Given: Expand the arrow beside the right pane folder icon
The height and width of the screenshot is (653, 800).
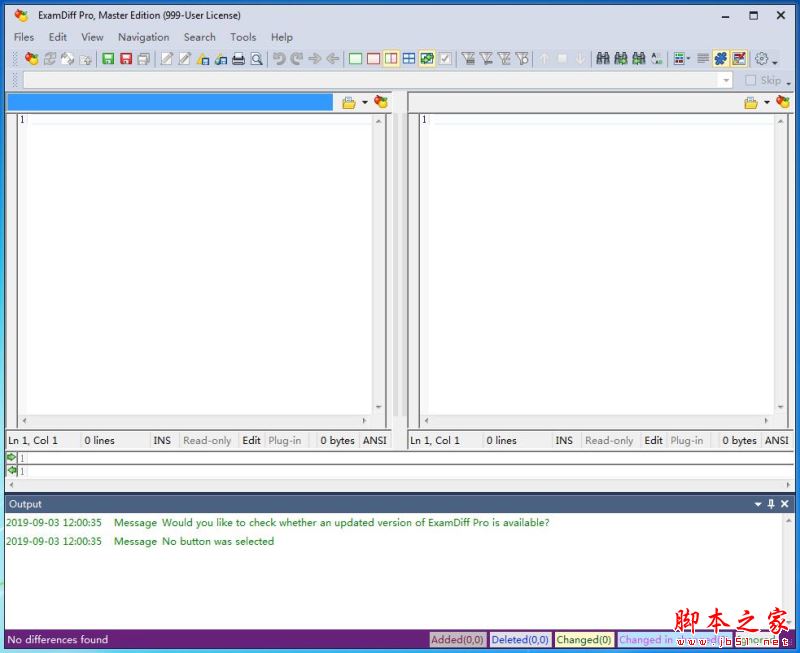Looking at the screenshot, I should tap(767, 103).
